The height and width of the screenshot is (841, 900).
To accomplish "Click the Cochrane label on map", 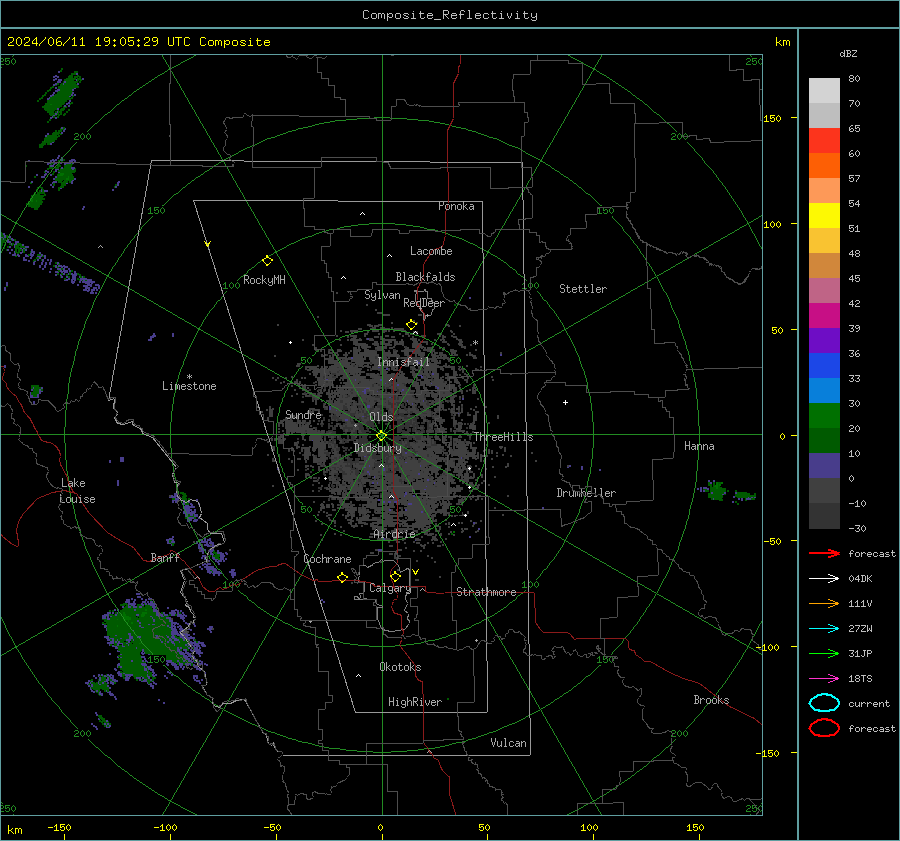I will pos(327,559).
